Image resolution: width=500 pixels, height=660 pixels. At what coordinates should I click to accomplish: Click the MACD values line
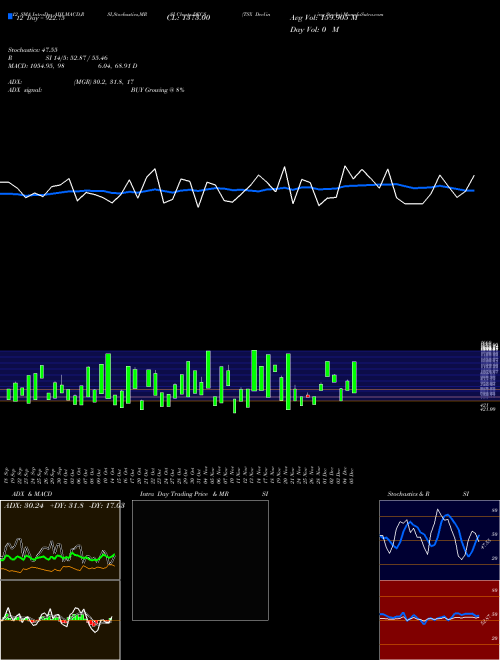[72, 66]
